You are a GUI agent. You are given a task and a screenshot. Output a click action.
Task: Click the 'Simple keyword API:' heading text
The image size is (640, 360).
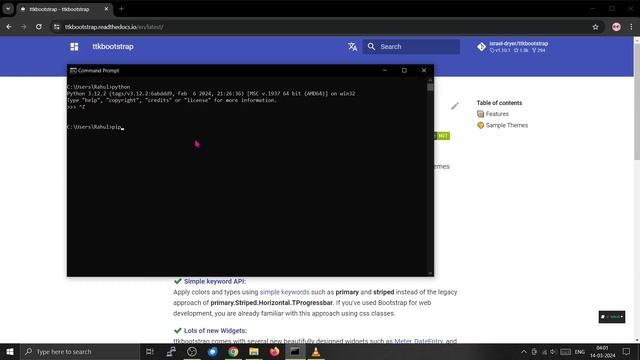coord(215,281)
